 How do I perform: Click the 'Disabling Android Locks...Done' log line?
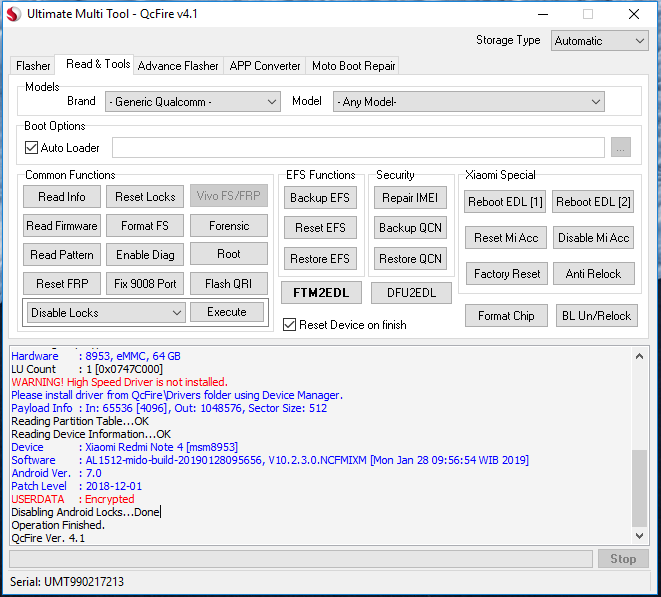coord(86,512)
